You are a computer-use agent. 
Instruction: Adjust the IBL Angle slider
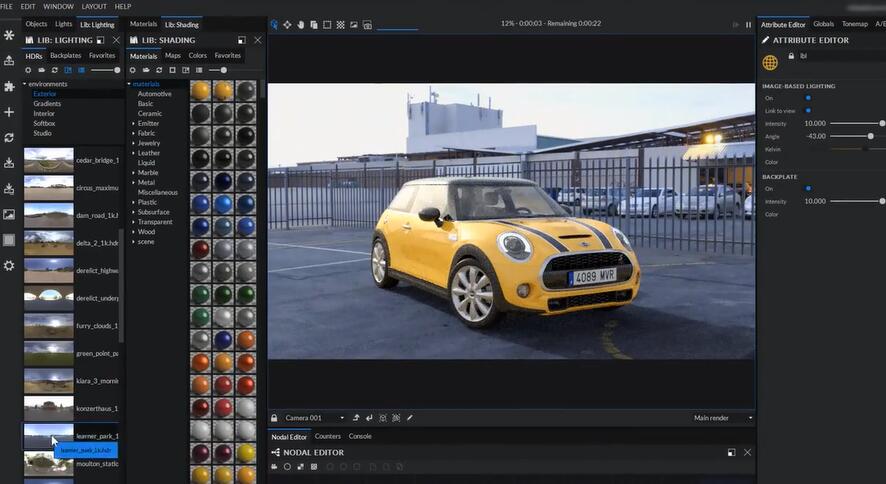tap(871, 136)
